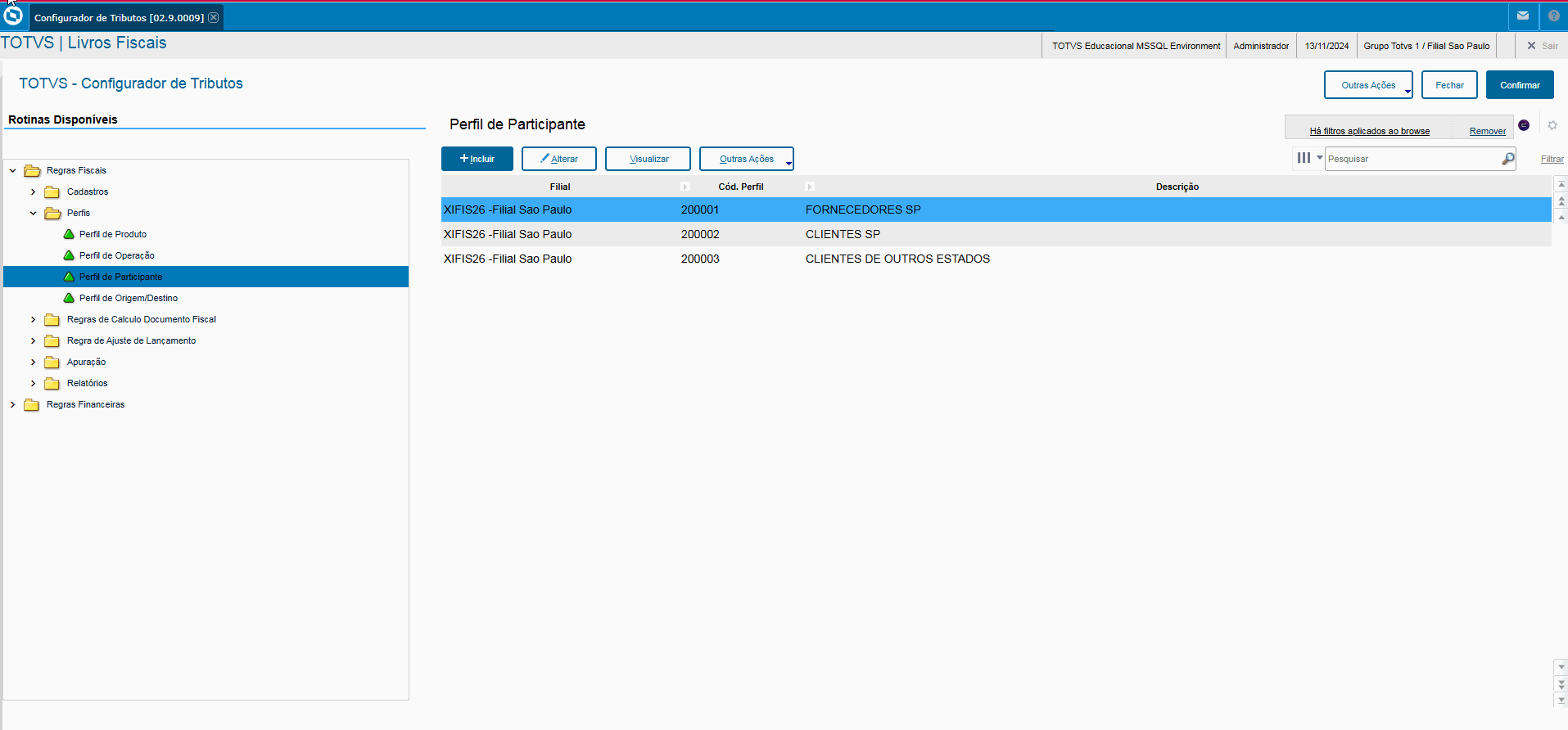Select the CLIENTES DE OUTROS ESTADOS row
This screenshot has width=1568, height=730.
click(996, 259)
